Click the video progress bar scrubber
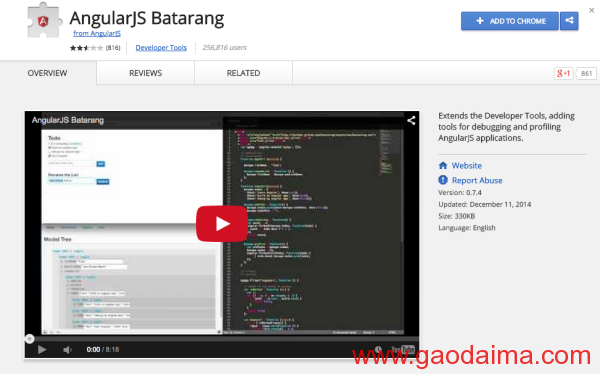This screenshot has width=600, height=374. (29, 338)
